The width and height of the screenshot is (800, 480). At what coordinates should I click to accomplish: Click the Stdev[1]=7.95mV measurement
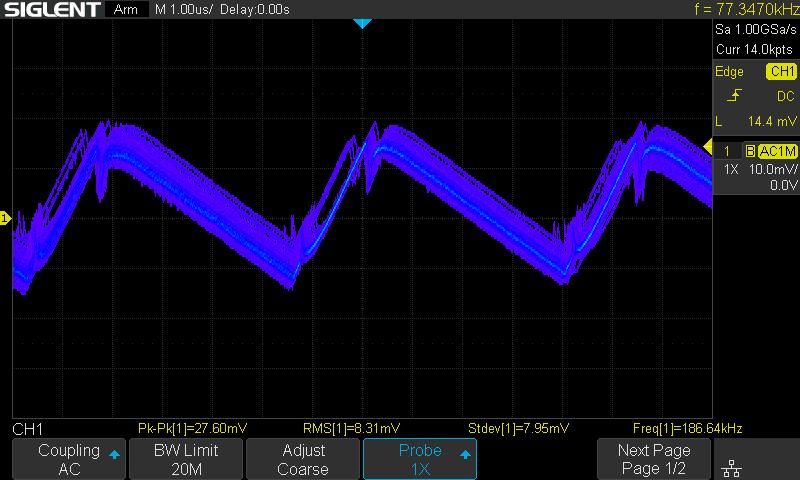(518, 428)
